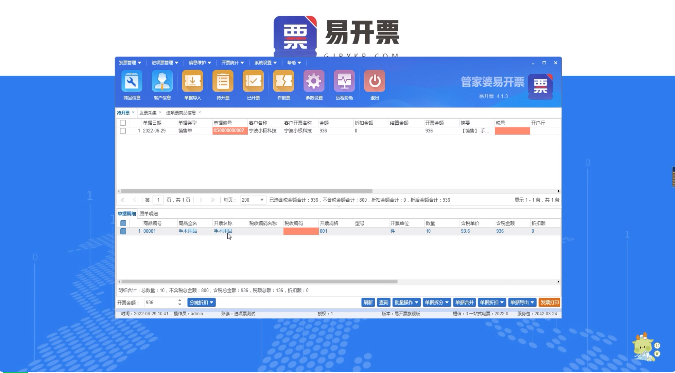Click the orange cell under the tax number column
Viewport: 675px width, 373px height.
pos(512,131)
